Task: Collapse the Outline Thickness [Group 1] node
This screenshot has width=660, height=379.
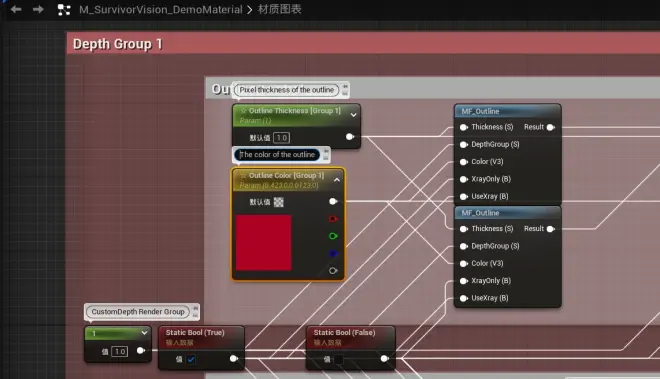Action: click(x=354, y=115)
